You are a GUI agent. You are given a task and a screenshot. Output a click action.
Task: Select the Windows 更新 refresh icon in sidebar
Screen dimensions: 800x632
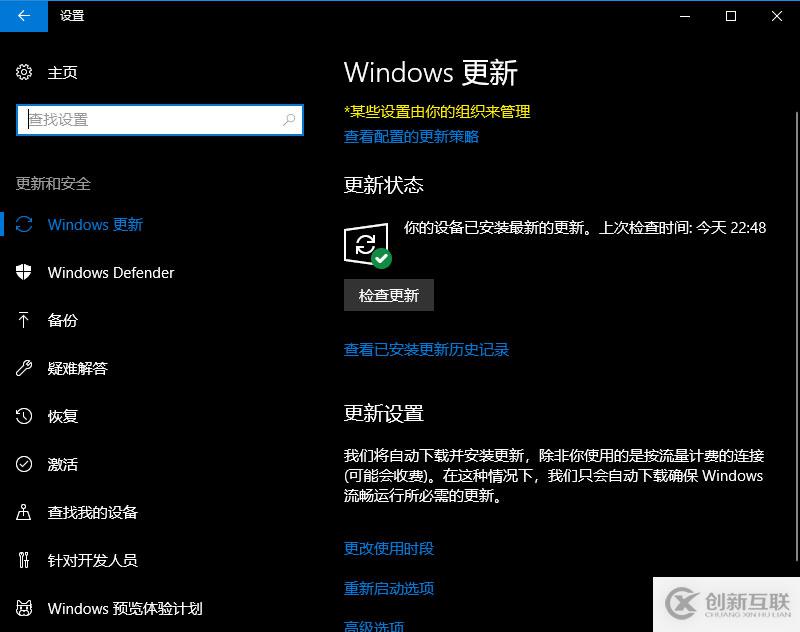click(x=24, y=224)
